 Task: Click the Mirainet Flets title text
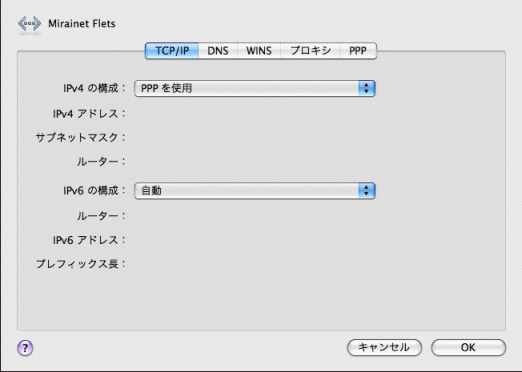click(82, 24)
